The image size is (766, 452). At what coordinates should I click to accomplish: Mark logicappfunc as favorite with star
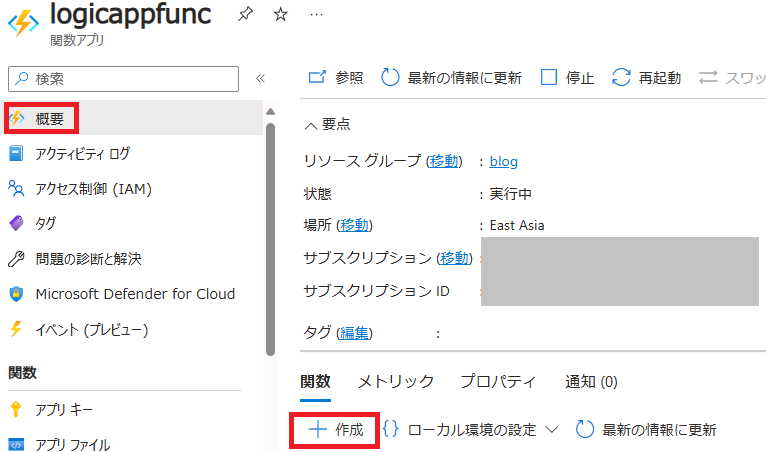point(281,15)
